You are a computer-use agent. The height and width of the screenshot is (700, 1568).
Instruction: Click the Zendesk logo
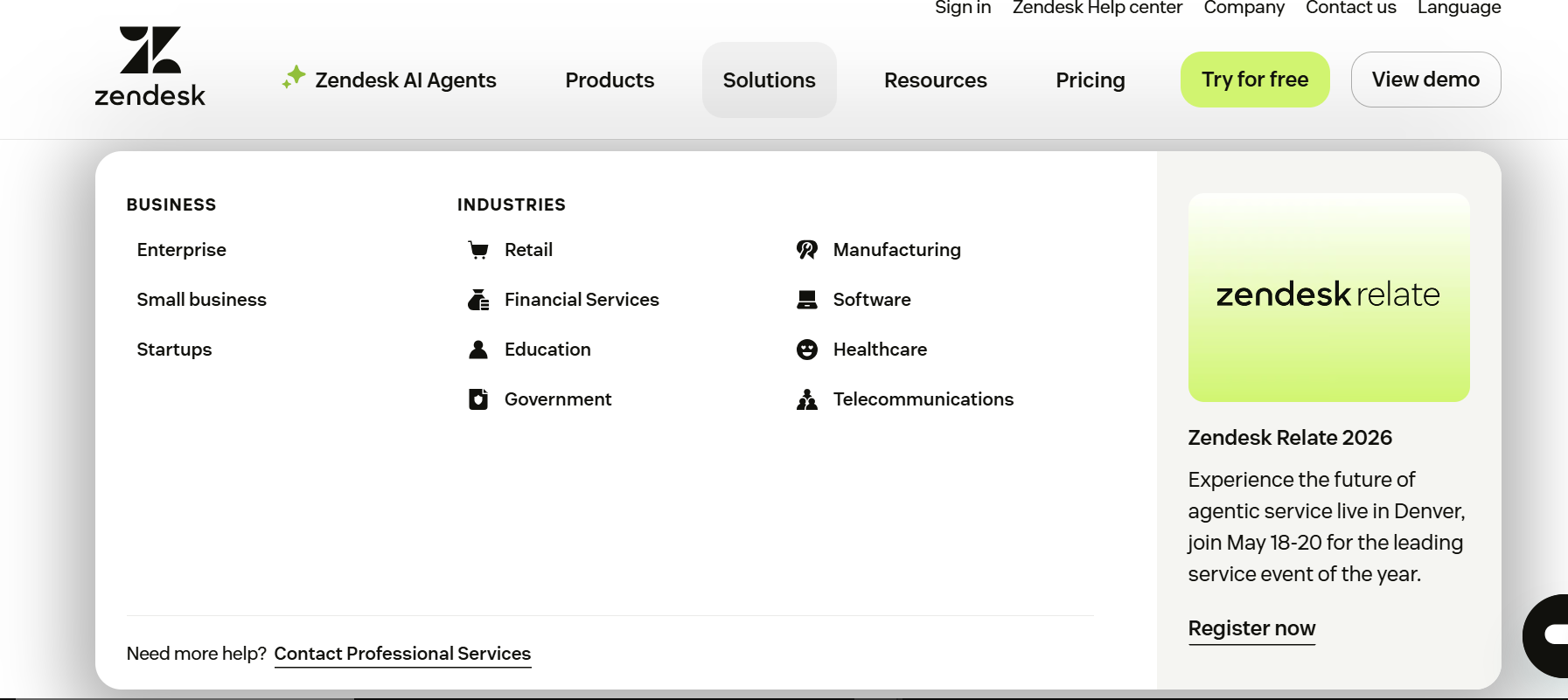coord(150,66)
